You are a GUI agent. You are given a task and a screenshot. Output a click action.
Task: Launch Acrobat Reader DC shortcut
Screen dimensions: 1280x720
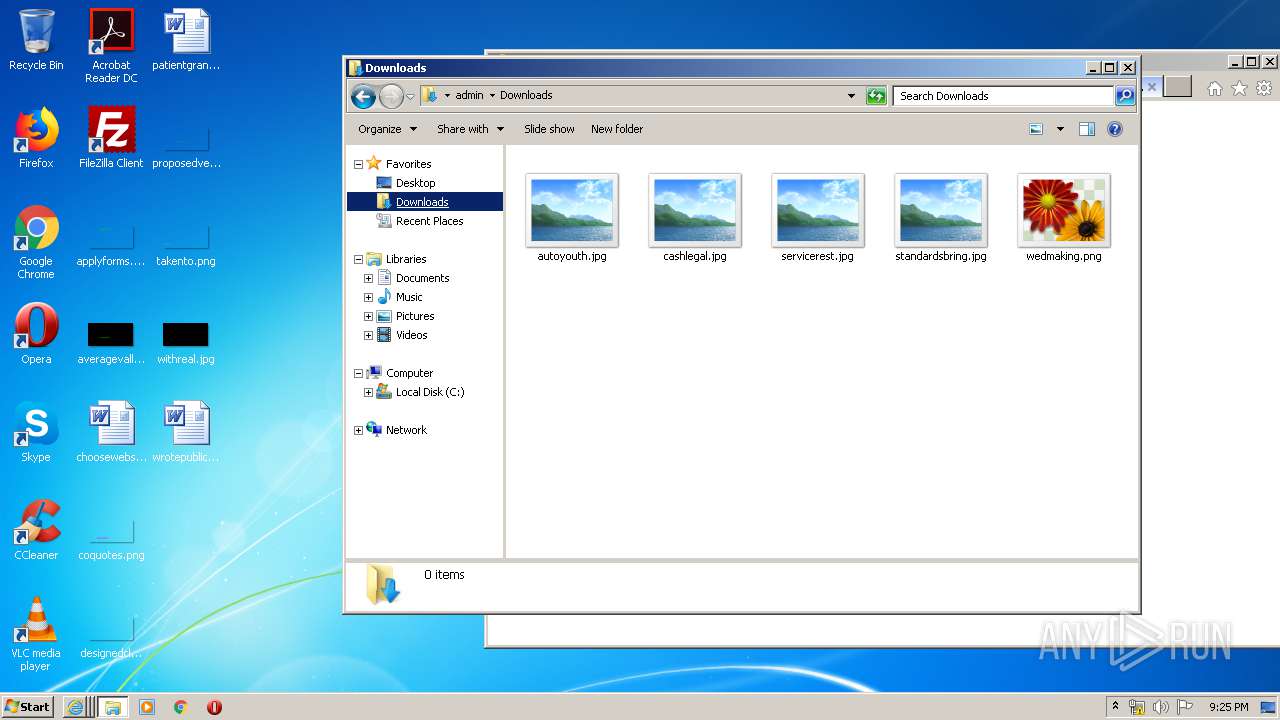[x=111, y=46]
